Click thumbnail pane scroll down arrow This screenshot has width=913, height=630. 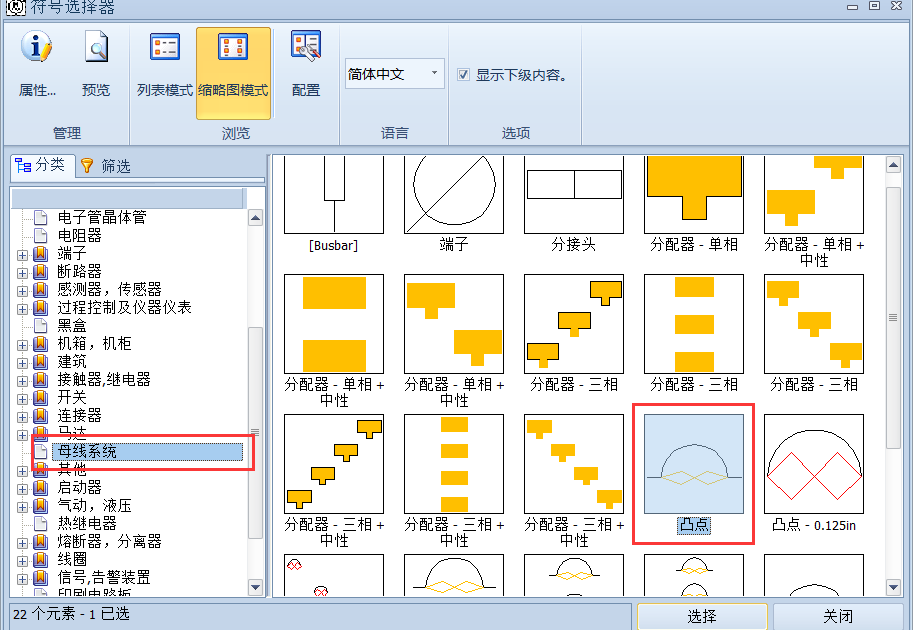click(x=893, y=587)
